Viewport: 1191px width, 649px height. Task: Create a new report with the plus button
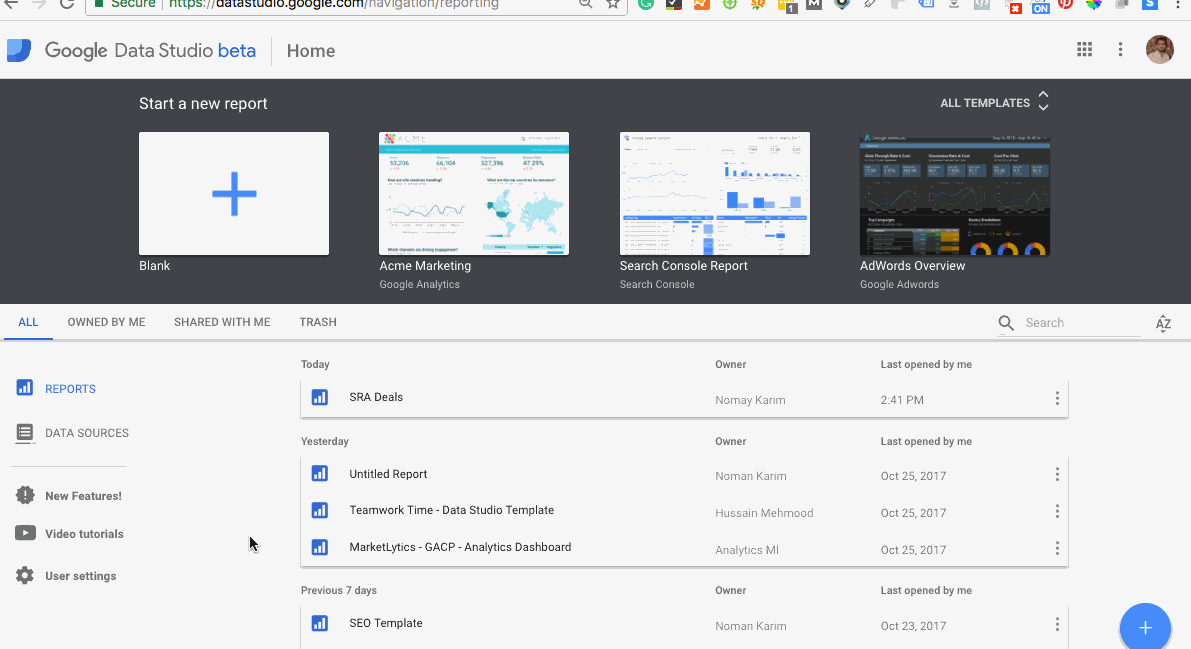(1144, 626)
